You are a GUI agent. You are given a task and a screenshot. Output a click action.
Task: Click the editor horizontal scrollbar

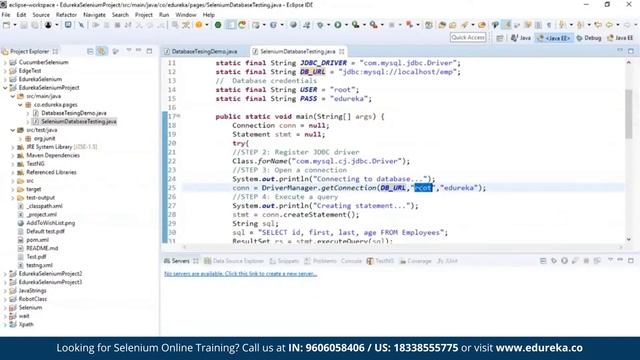pyautogui.click(x=402, y=247)
